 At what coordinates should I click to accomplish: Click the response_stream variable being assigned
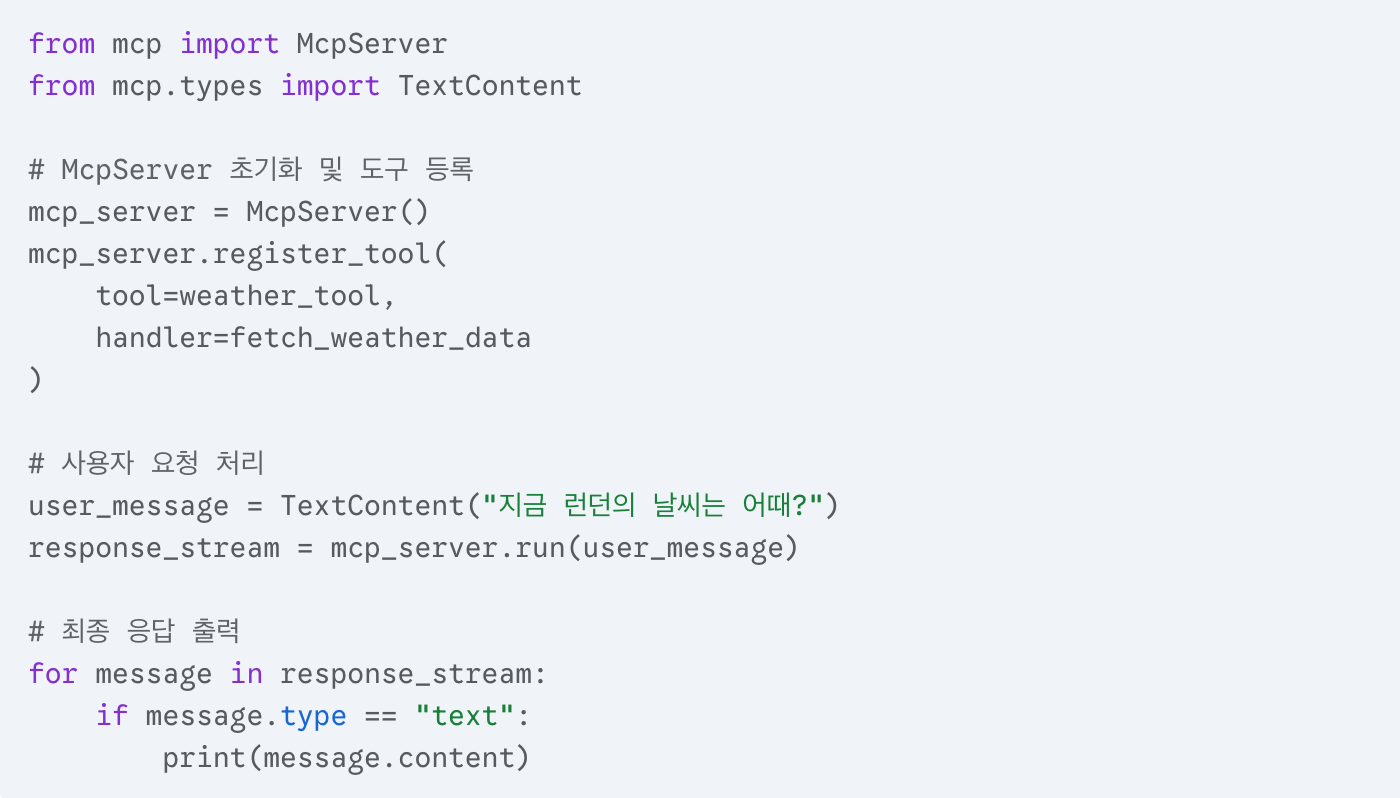pyautogui.click(x=153, y=548)
